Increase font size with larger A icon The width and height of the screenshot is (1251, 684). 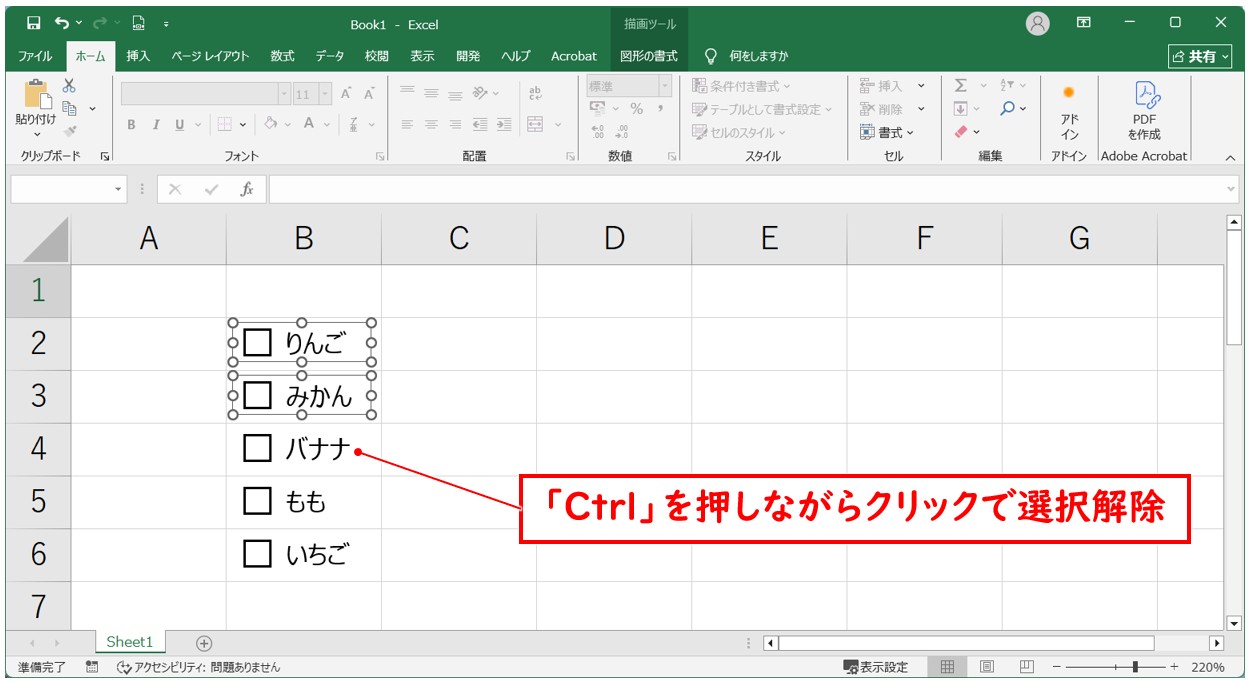pyautogui.click(x=346, y=94)
